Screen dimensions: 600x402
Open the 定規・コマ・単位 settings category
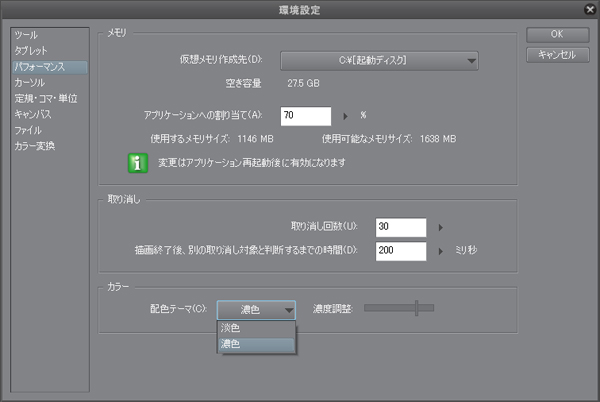[46, 98]
